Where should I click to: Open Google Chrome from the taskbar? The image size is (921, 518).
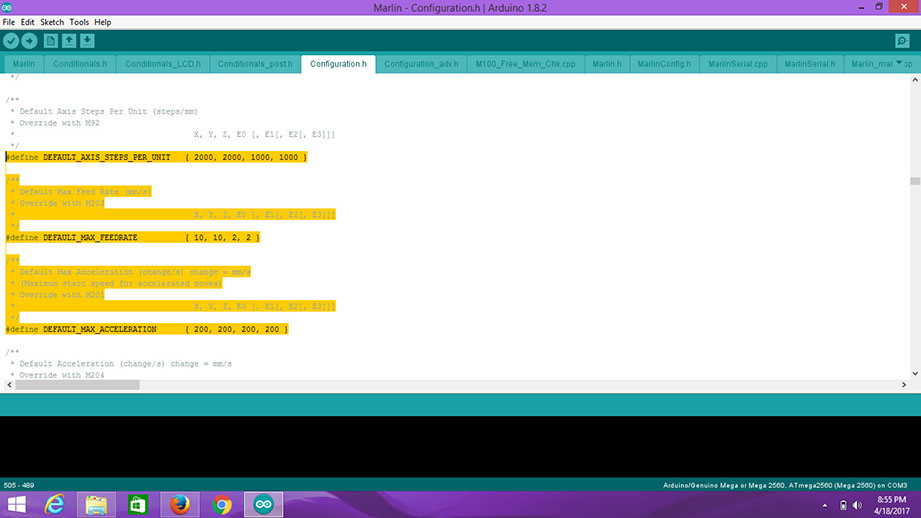pos(222,504)
